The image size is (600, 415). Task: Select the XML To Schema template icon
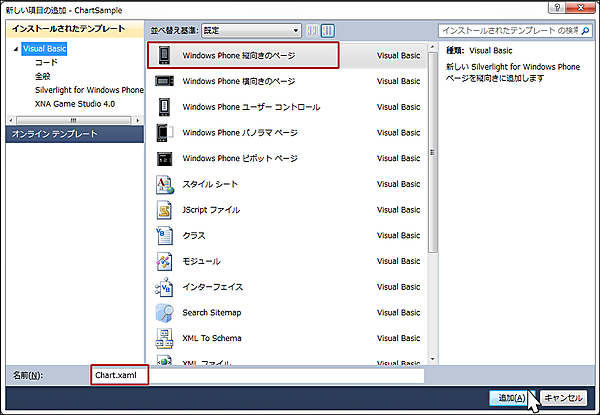coord(164,339)
